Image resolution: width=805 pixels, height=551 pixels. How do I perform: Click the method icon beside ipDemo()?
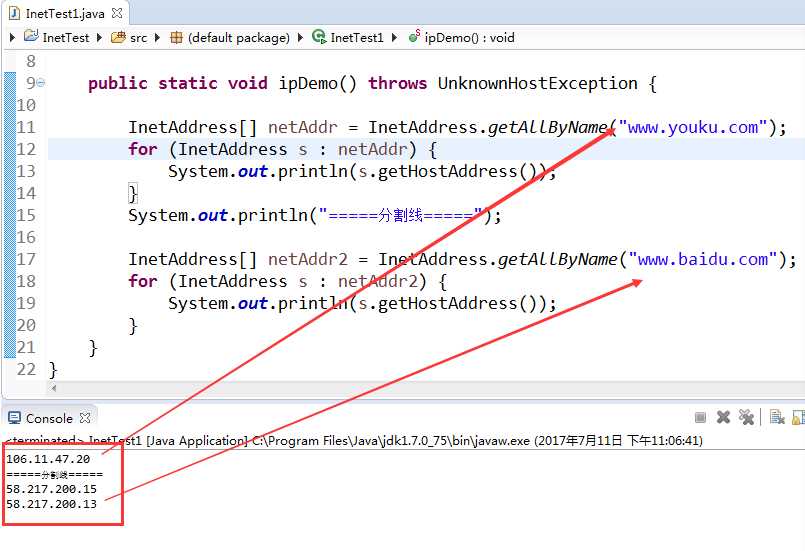tap(414, 36)
